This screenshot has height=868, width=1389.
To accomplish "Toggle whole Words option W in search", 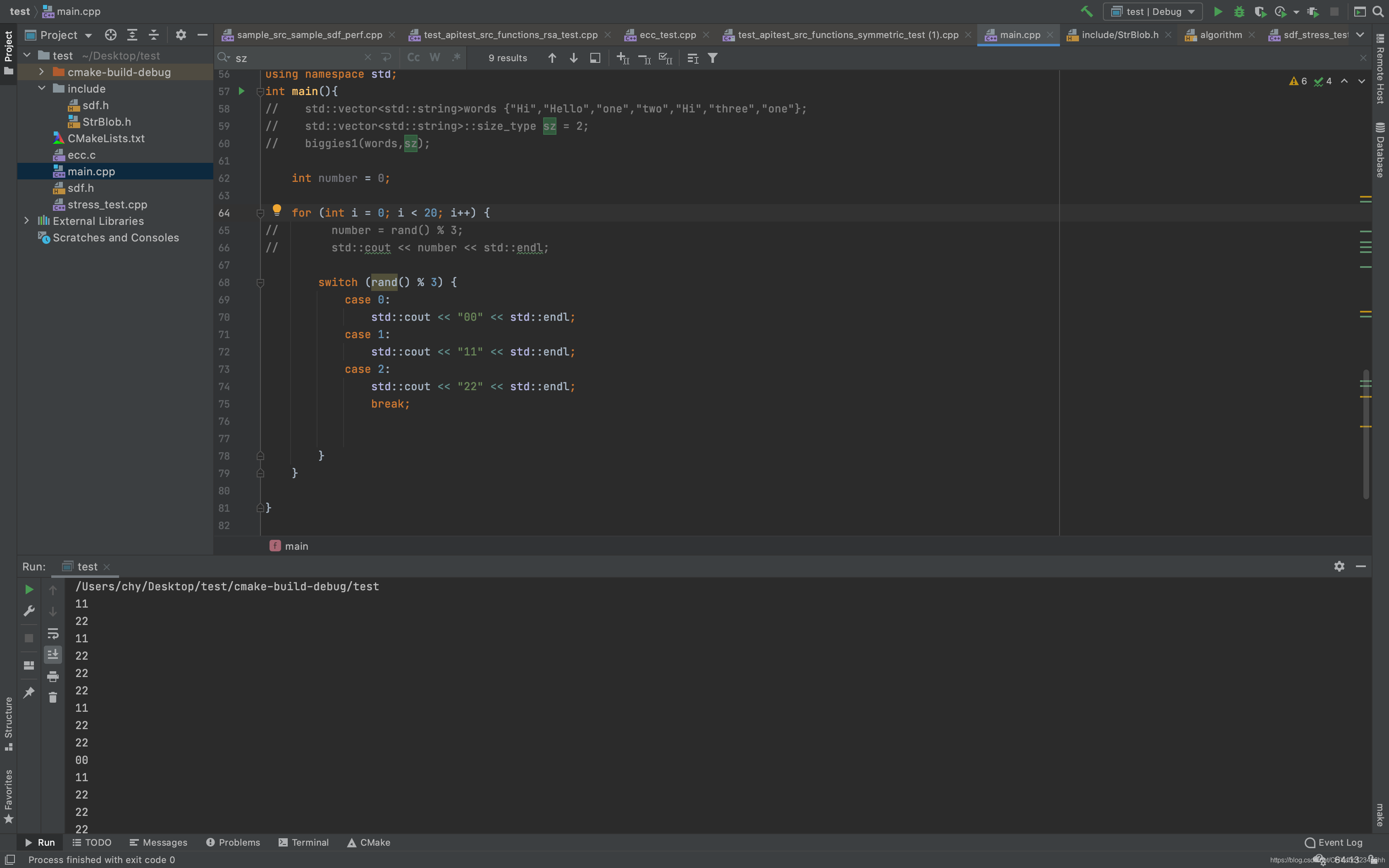I will [x=434, y=57].
